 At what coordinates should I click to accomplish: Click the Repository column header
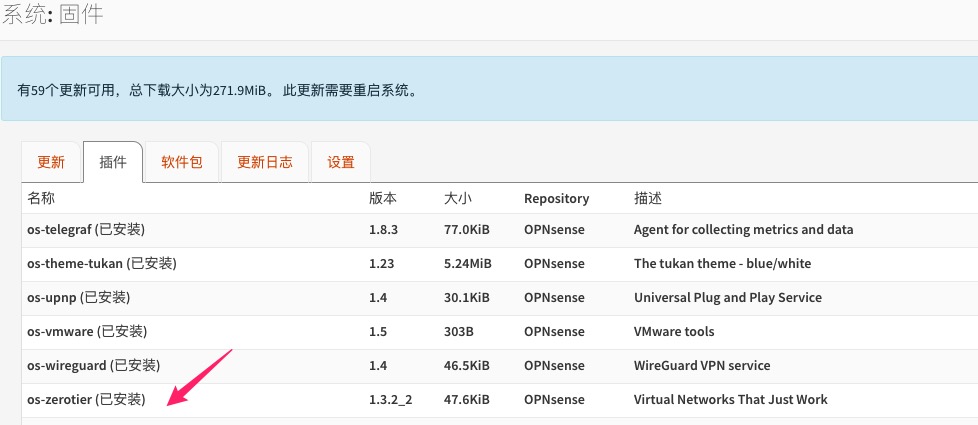pos(556,198)
